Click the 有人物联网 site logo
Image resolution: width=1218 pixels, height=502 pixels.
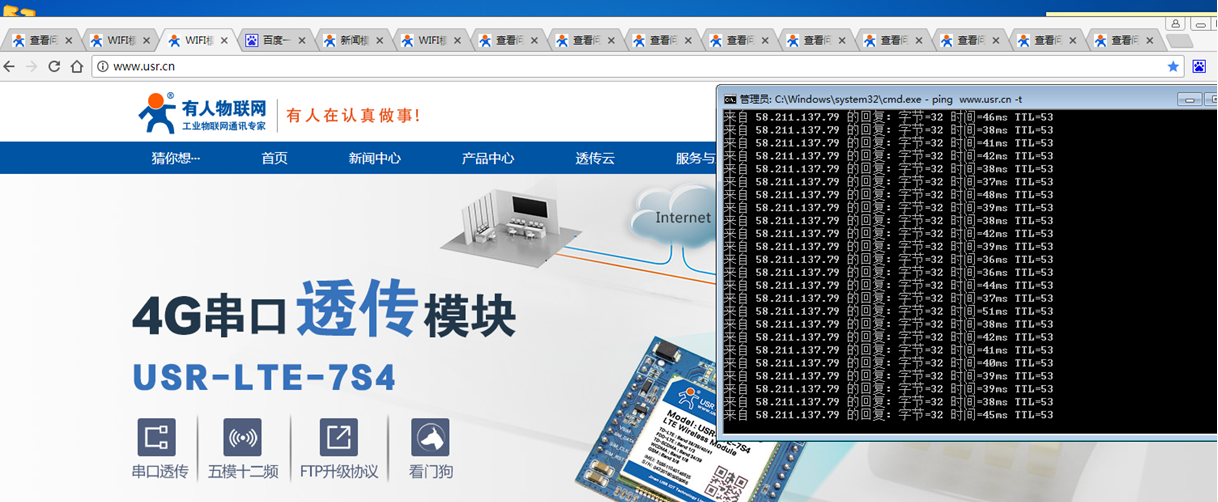coord(204,113)
